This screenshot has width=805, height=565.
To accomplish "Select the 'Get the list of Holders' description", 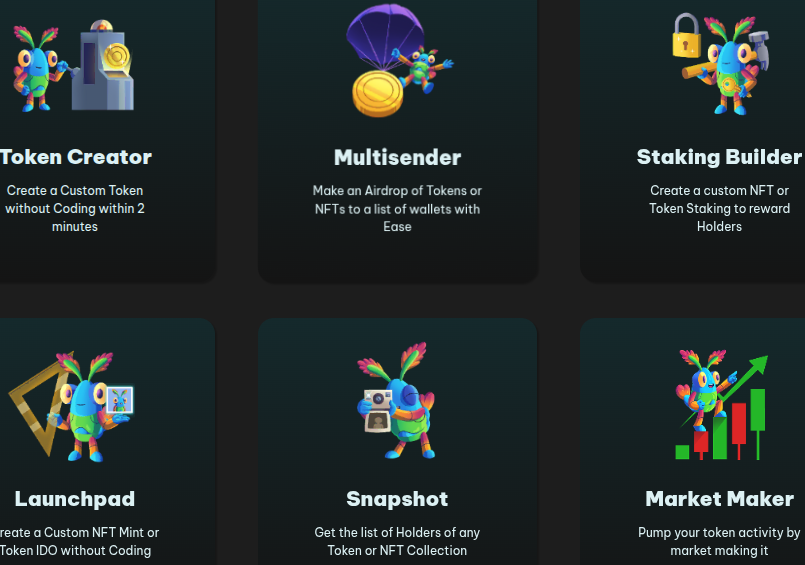I will (397, 541).
